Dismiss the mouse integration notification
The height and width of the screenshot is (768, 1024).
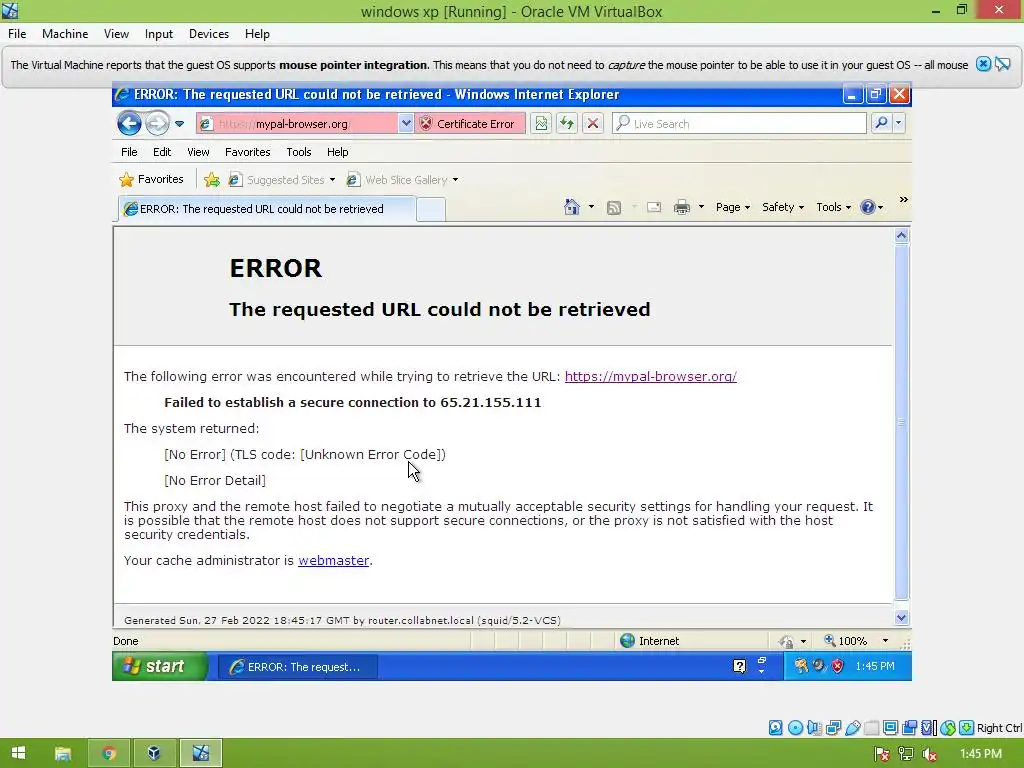983,64
